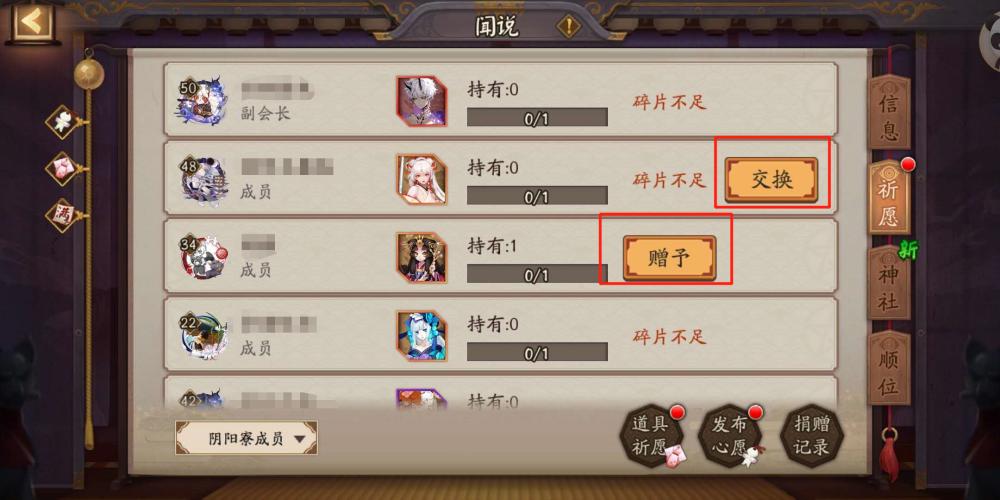The width and height of the screenshot is (1000, 500).
Task: Select the white paper doll sidebar icon
Action: click(x=64, y=122)
